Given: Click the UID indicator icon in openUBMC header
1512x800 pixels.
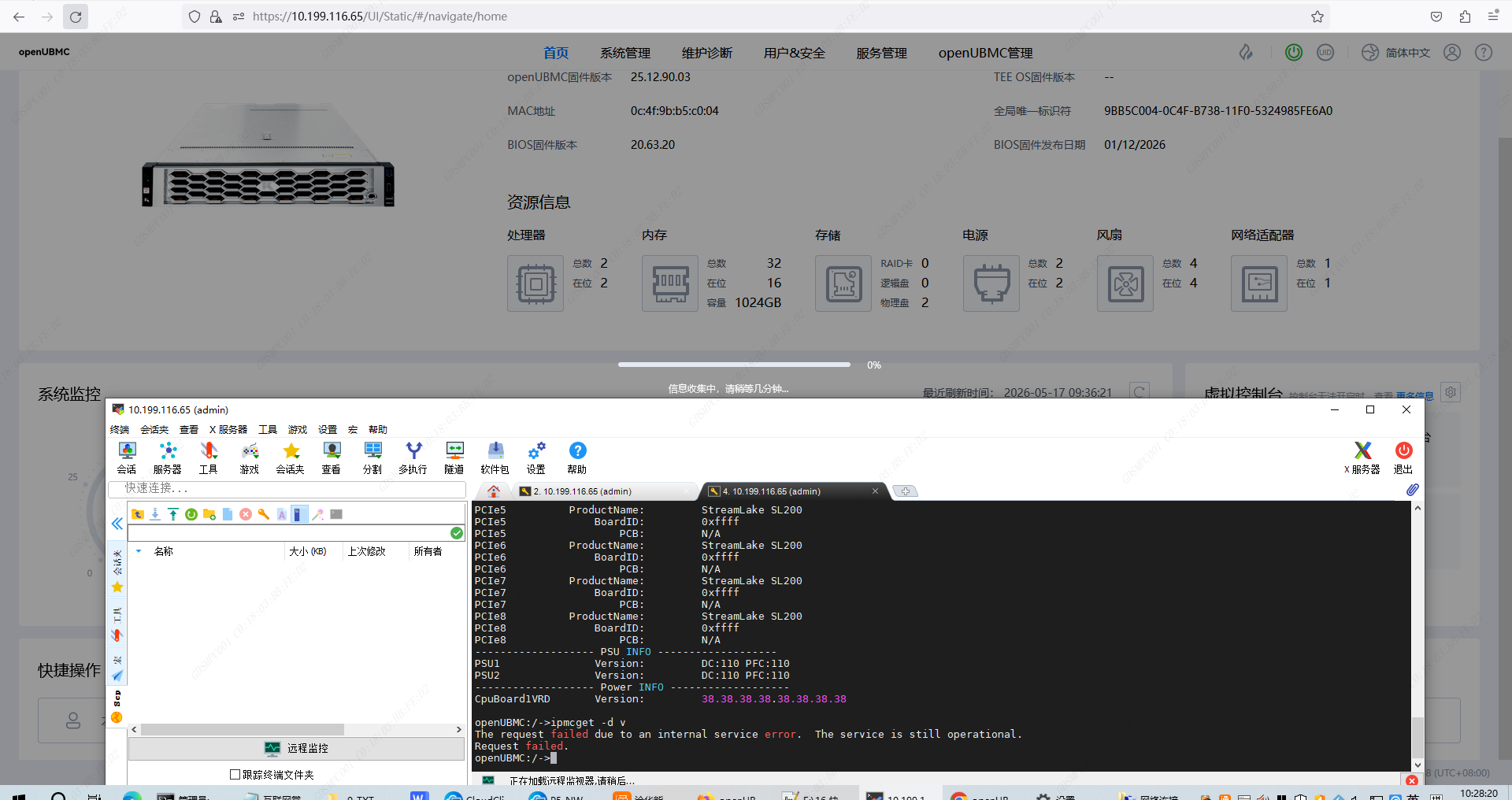Looking at the screenshot, I should [1325, 52].
